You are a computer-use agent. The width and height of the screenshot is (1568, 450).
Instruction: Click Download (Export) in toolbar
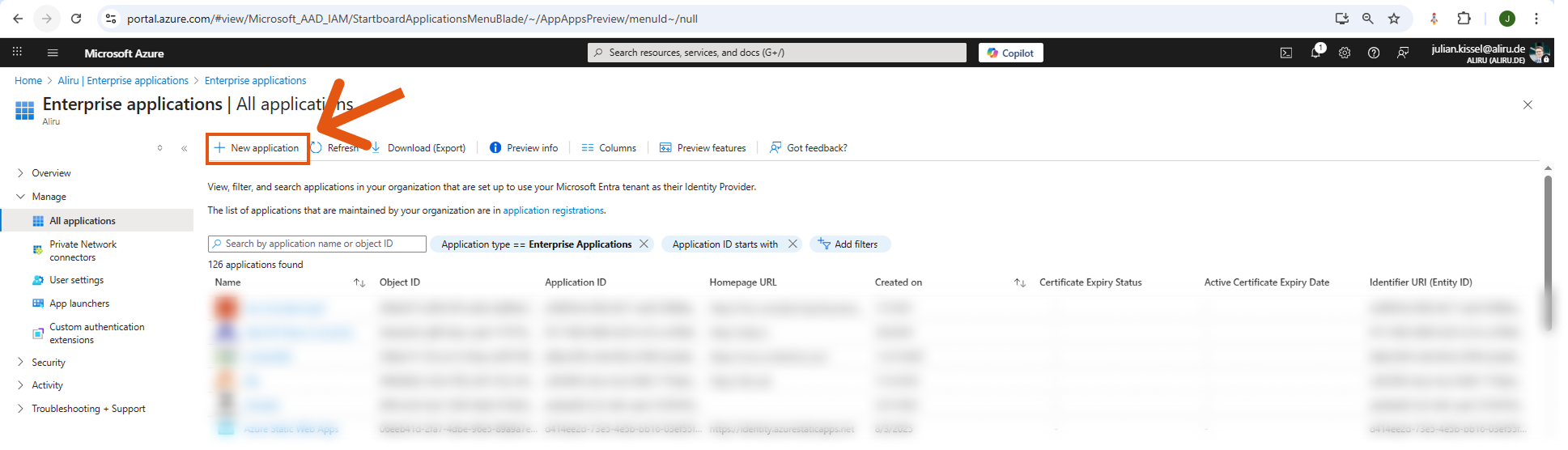[419, 148]
